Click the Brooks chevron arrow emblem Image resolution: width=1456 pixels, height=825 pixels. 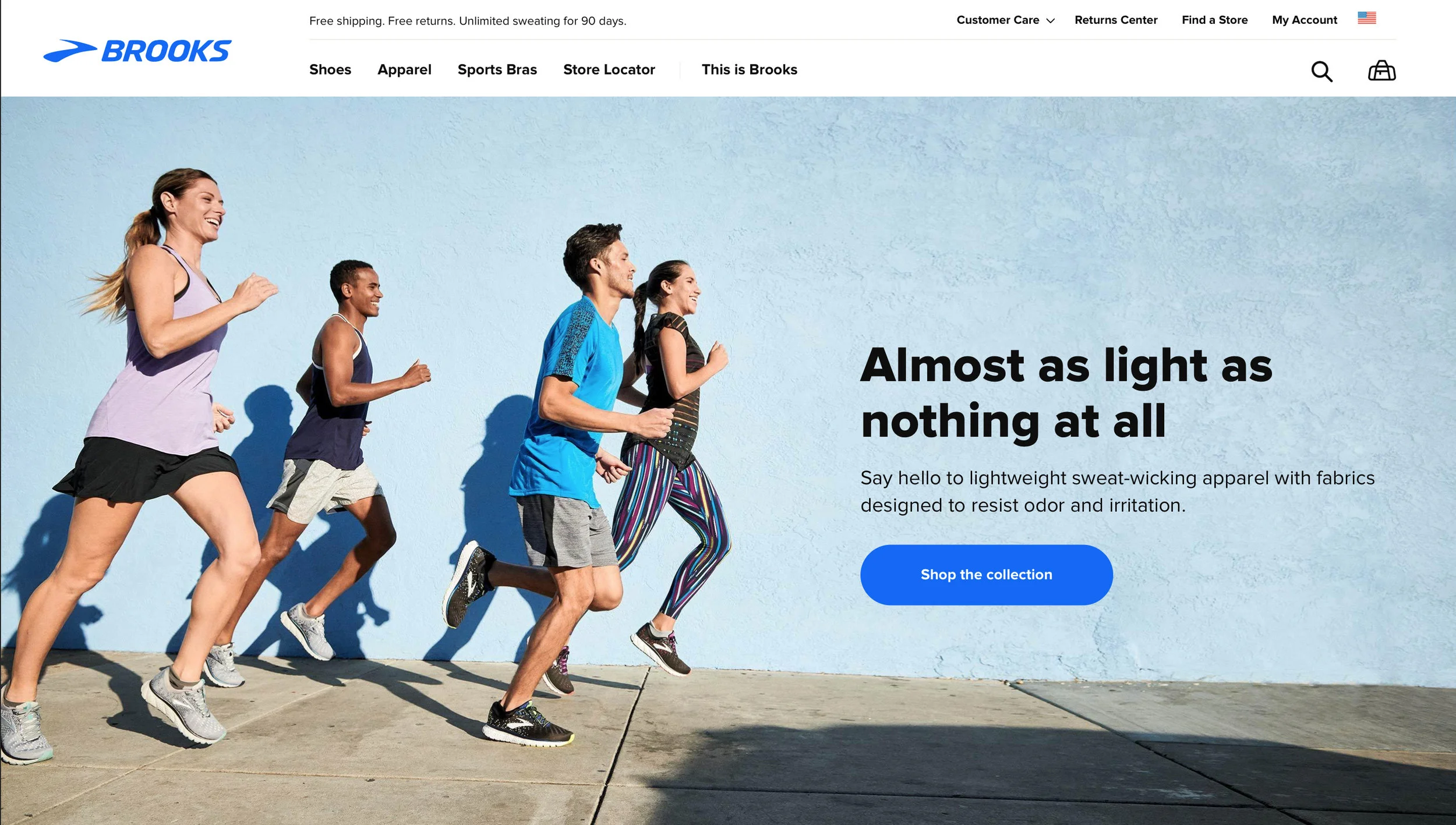(x=70, y=51)
